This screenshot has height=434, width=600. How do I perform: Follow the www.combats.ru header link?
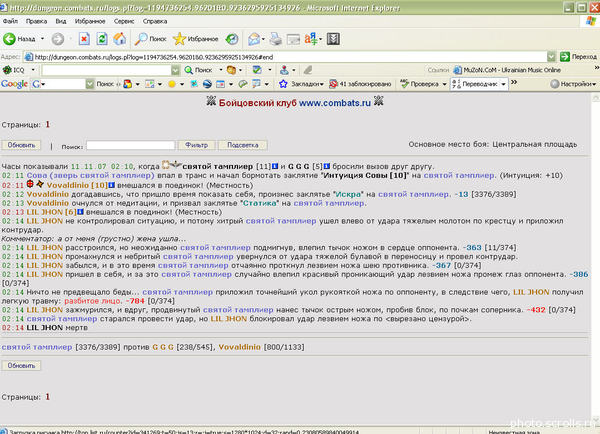[335, 103]
